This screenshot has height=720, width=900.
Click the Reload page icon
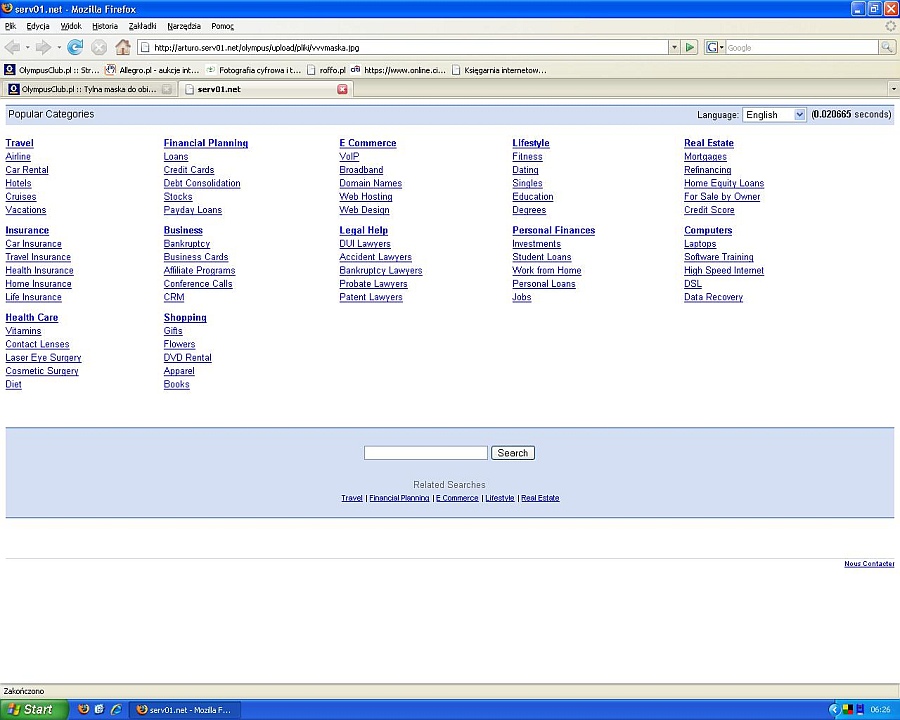pos(75,47)
